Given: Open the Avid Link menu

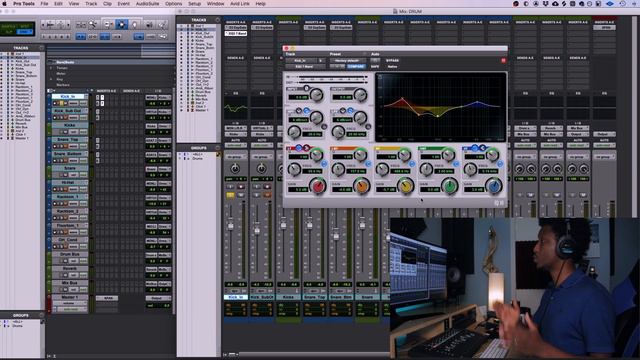Looking at the screenshot, I should click(239, 4).
